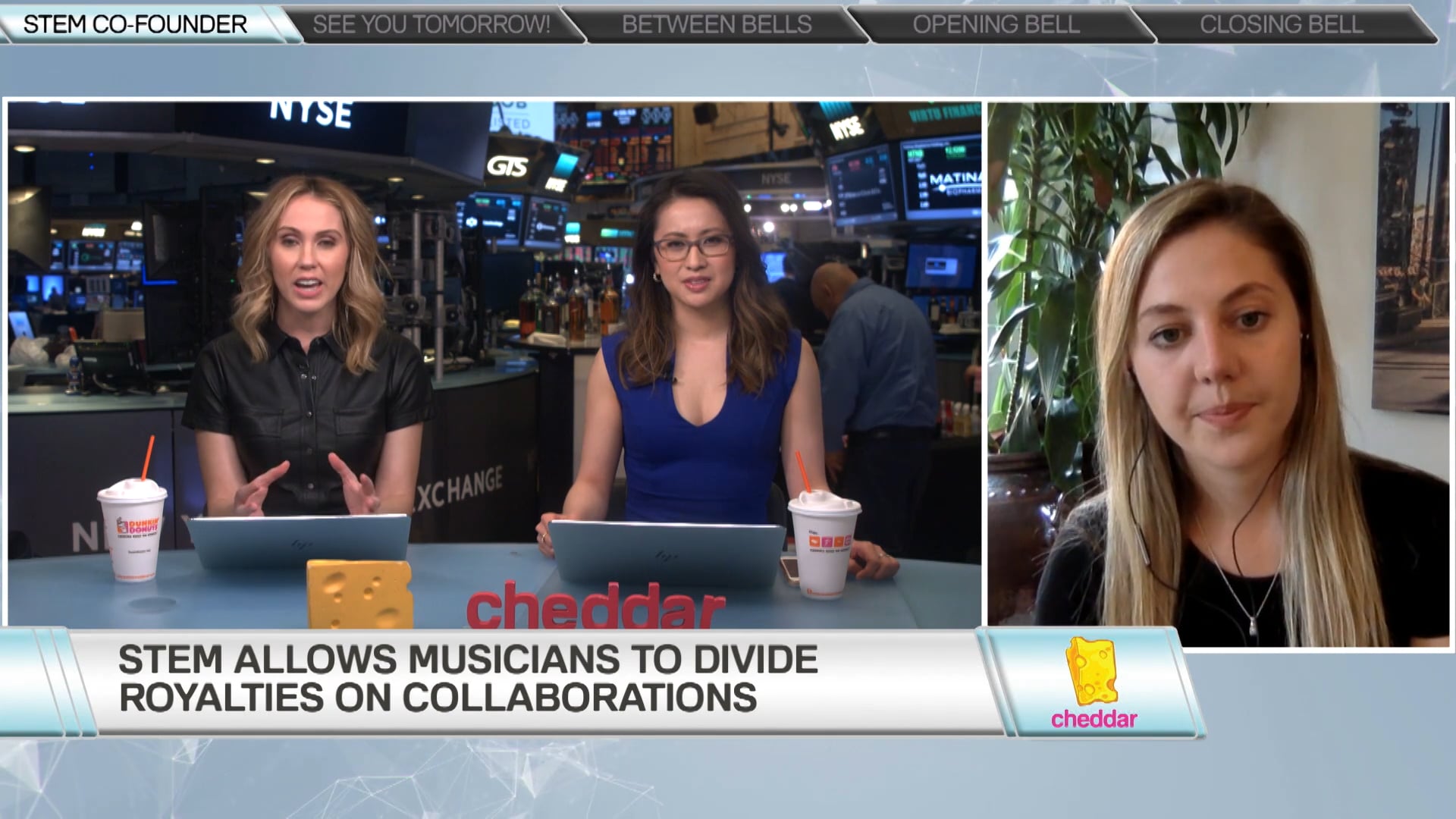Select the BETWEEN BELLS segment tab
This screenshot has height=819, width=1456.
(717, 24)
